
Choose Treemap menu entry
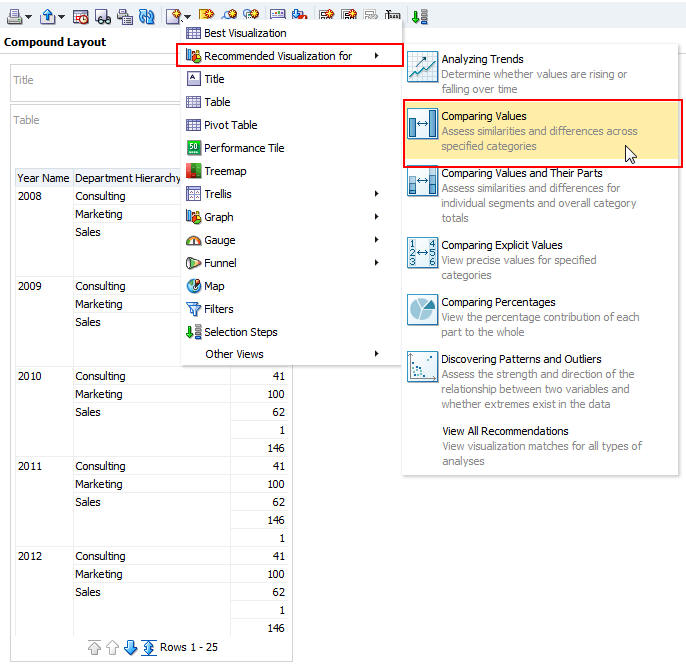290,171
